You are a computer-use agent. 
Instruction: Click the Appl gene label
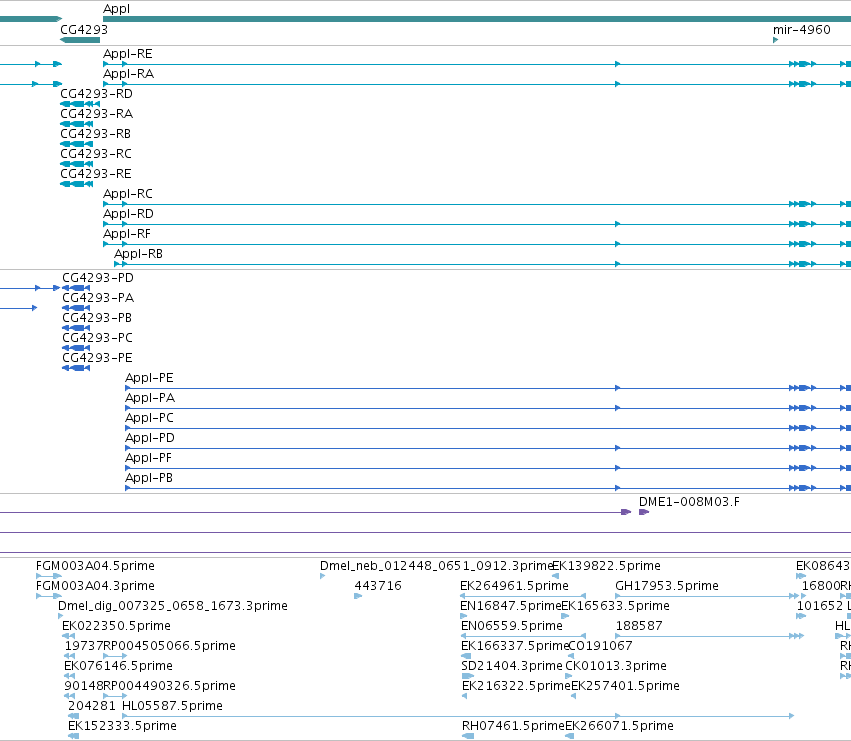point(116,9)
